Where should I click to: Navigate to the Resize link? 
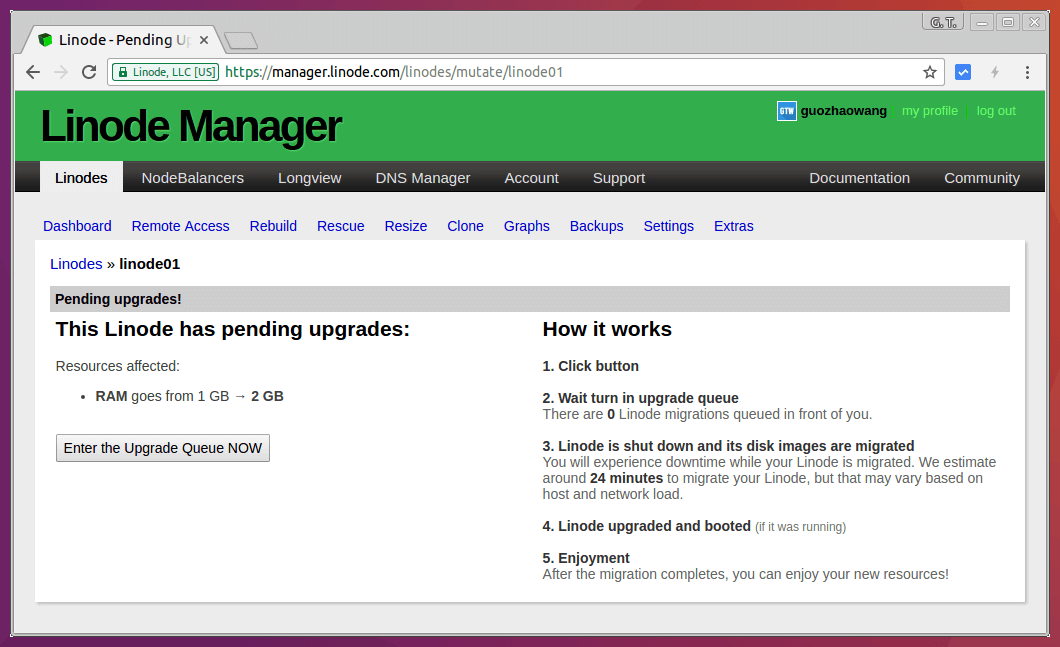tap(405, 226)
